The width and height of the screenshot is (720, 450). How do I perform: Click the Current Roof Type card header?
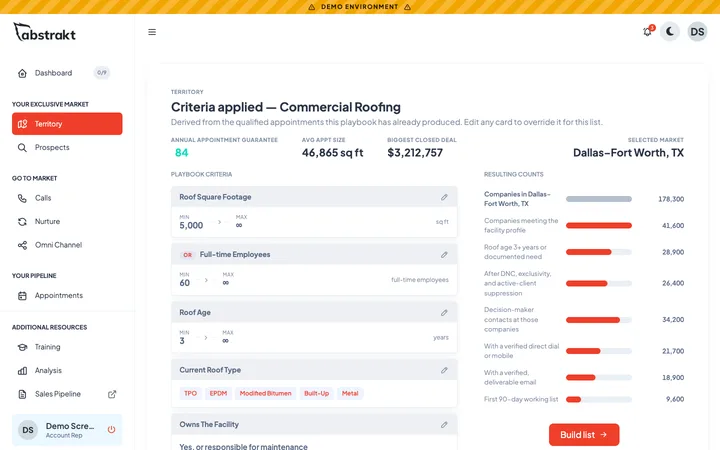click(x=314, y=370)
